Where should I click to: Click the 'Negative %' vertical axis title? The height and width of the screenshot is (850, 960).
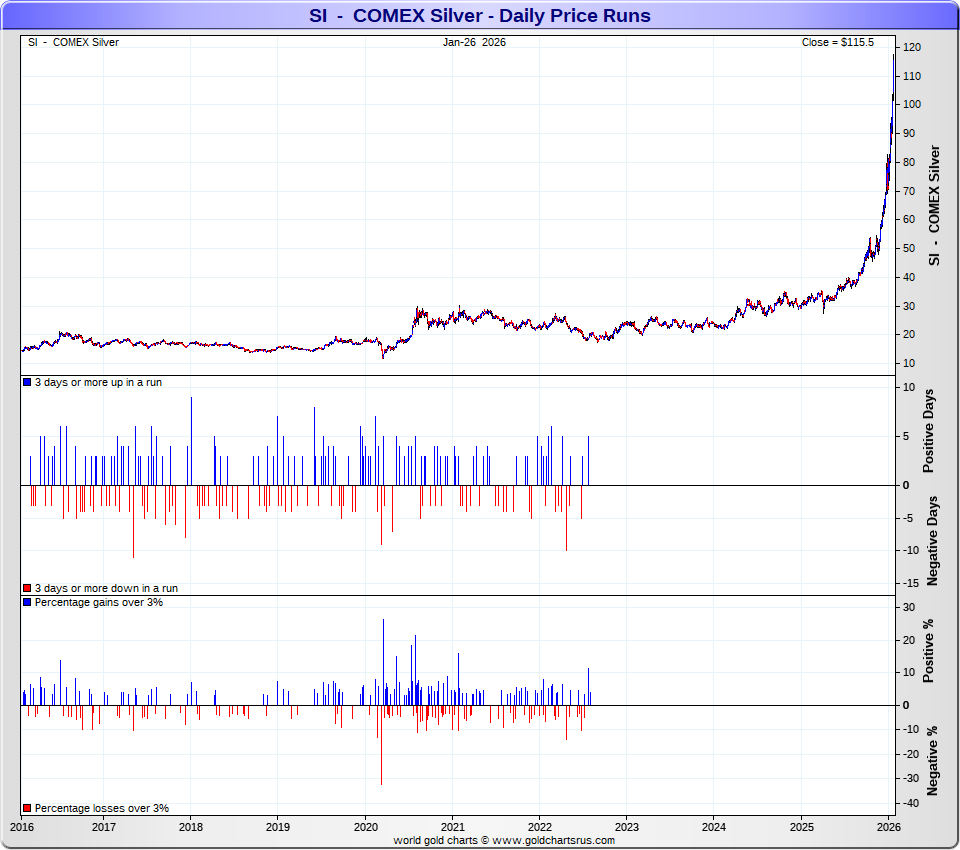(932, 760)
